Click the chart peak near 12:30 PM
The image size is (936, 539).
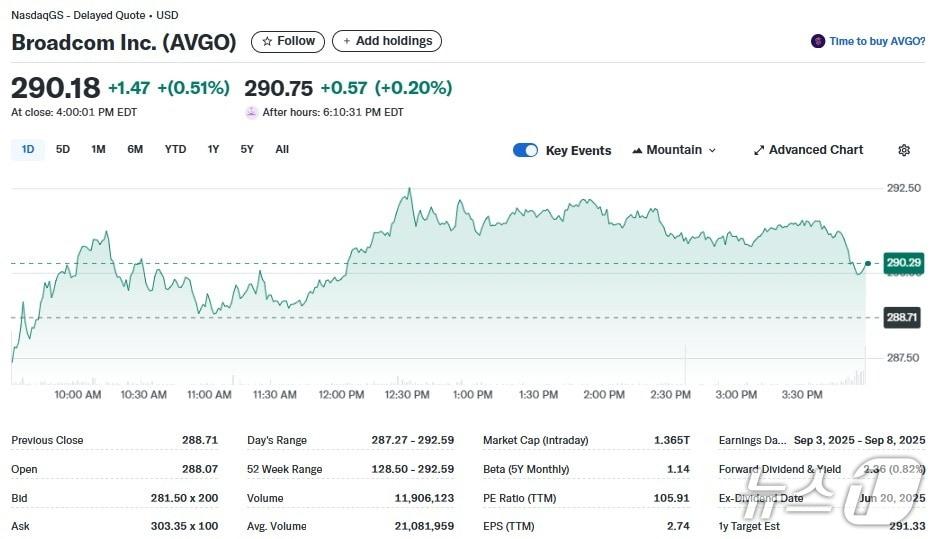pyautogui.click(x=409, y=189)
